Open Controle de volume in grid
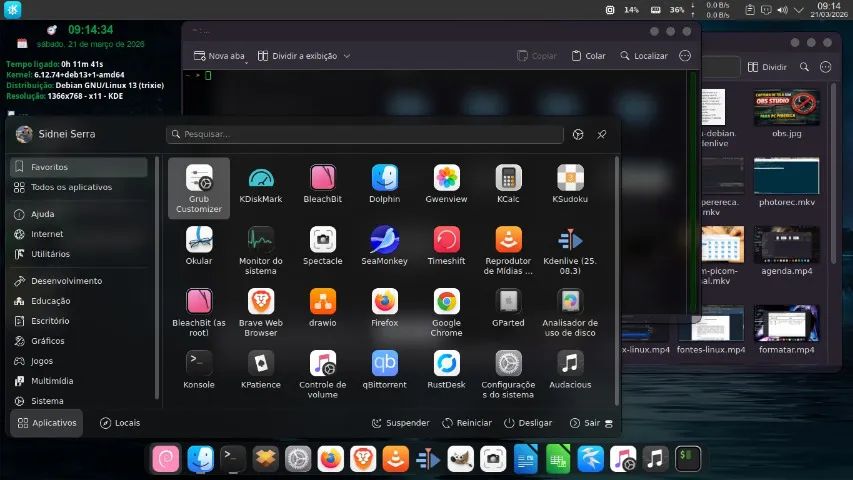This screenshot has height=480, width=853. 323,374
